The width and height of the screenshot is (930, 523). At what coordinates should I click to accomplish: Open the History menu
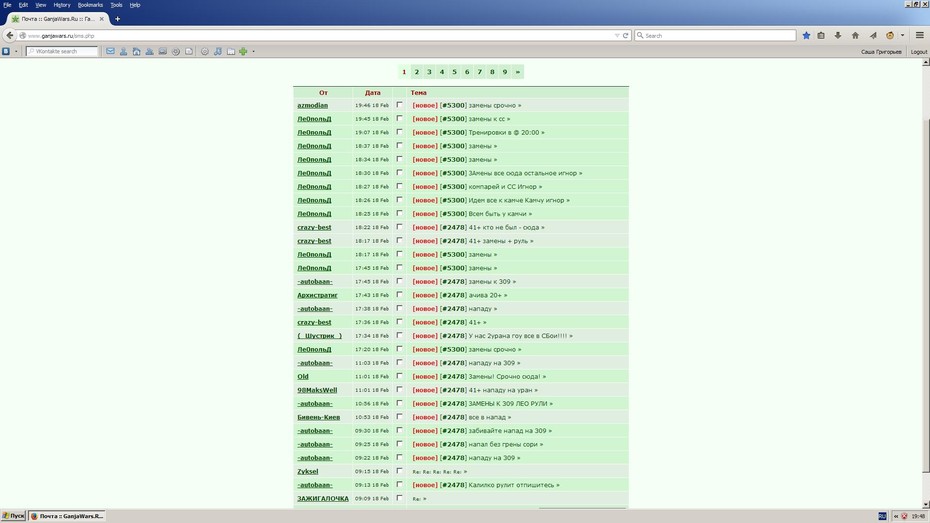click(62, 5)
